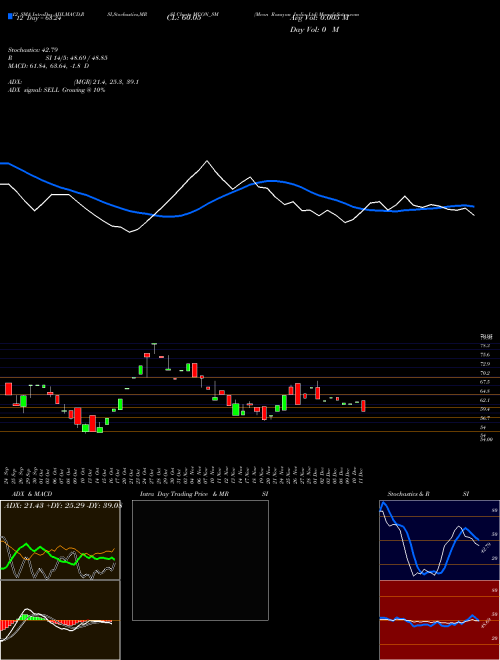Viewport: 500px width, 660px height.
Task: Open the blue Stochastics chart panel
Action: (439, 540)
